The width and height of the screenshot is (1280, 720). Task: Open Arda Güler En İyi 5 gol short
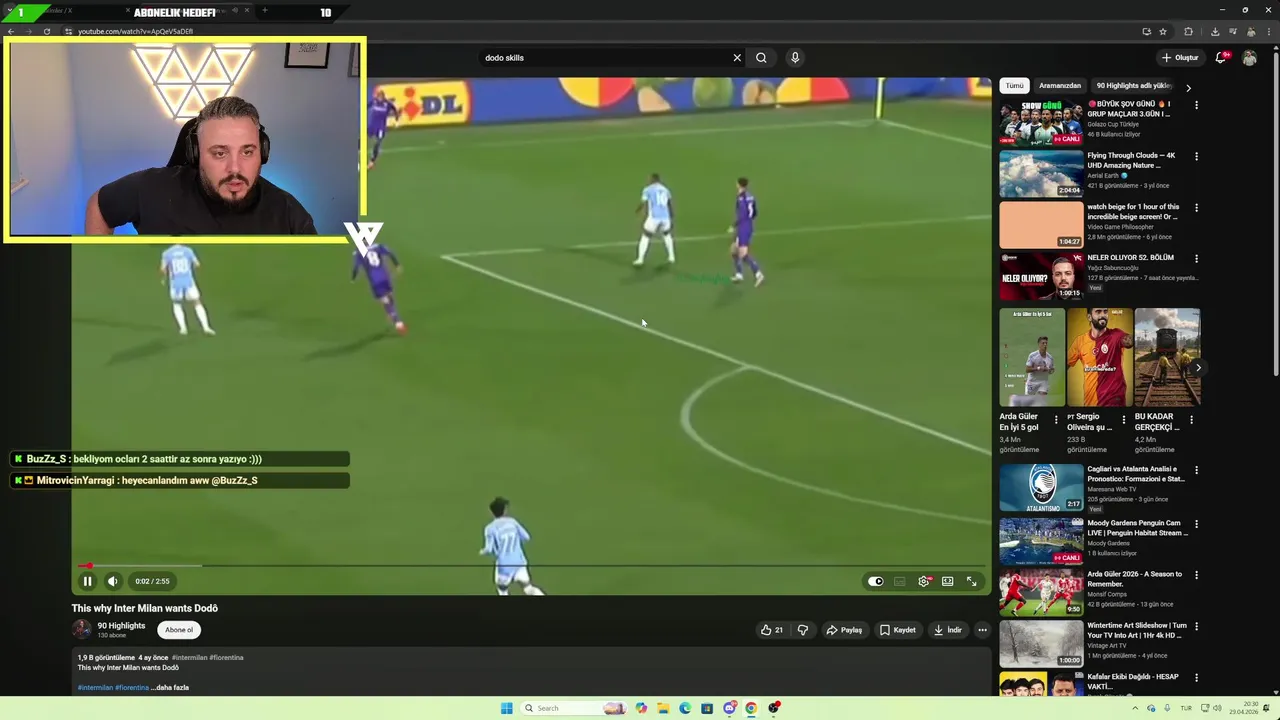[x=1032, y=357]
